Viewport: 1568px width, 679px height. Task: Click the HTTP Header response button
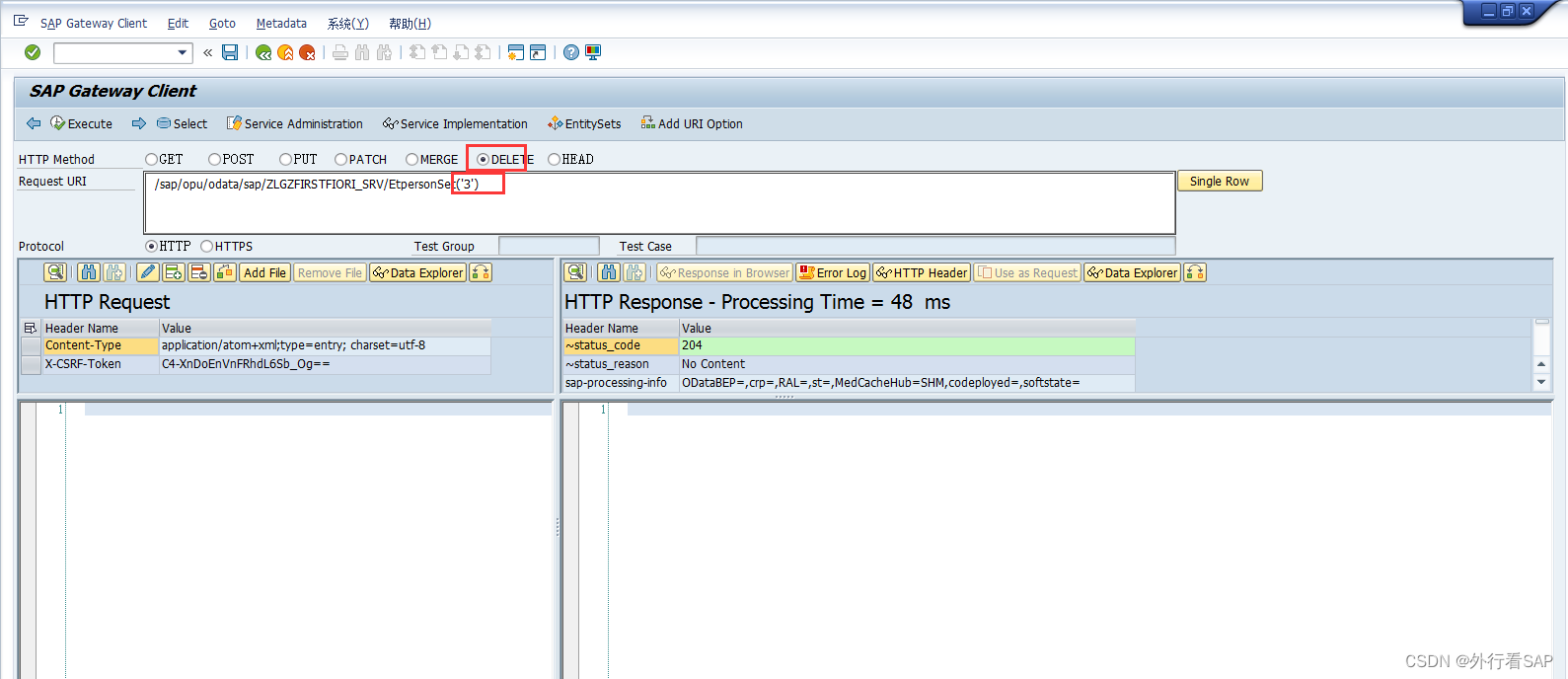pos(922,272)
